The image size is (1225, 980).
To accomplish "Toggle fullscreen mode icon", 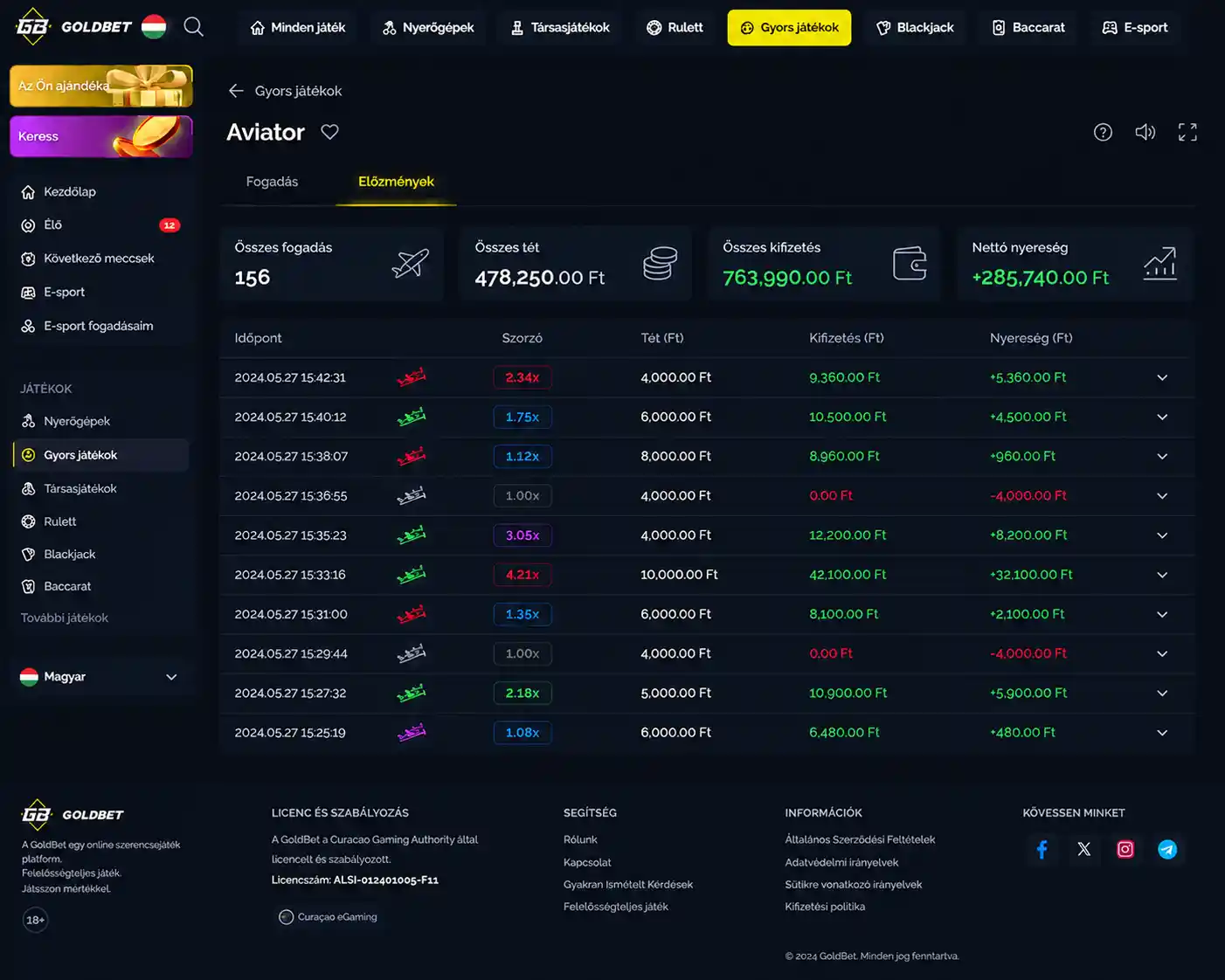I will 1187,132.
